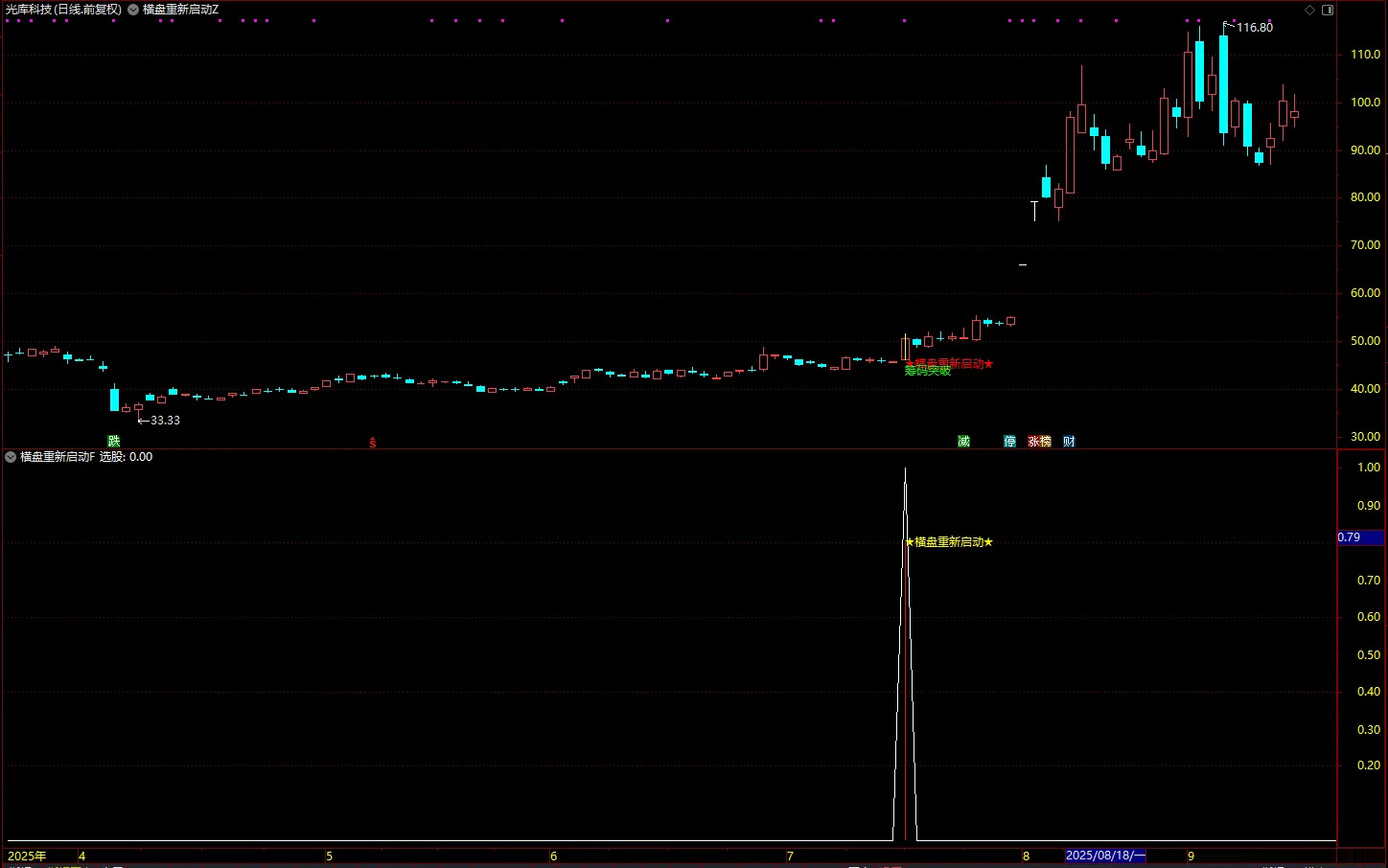The width and height of the screenshot is (1388, 868).
Task: Click month 9 on the time axis
Action: [x=1191, y=856]
